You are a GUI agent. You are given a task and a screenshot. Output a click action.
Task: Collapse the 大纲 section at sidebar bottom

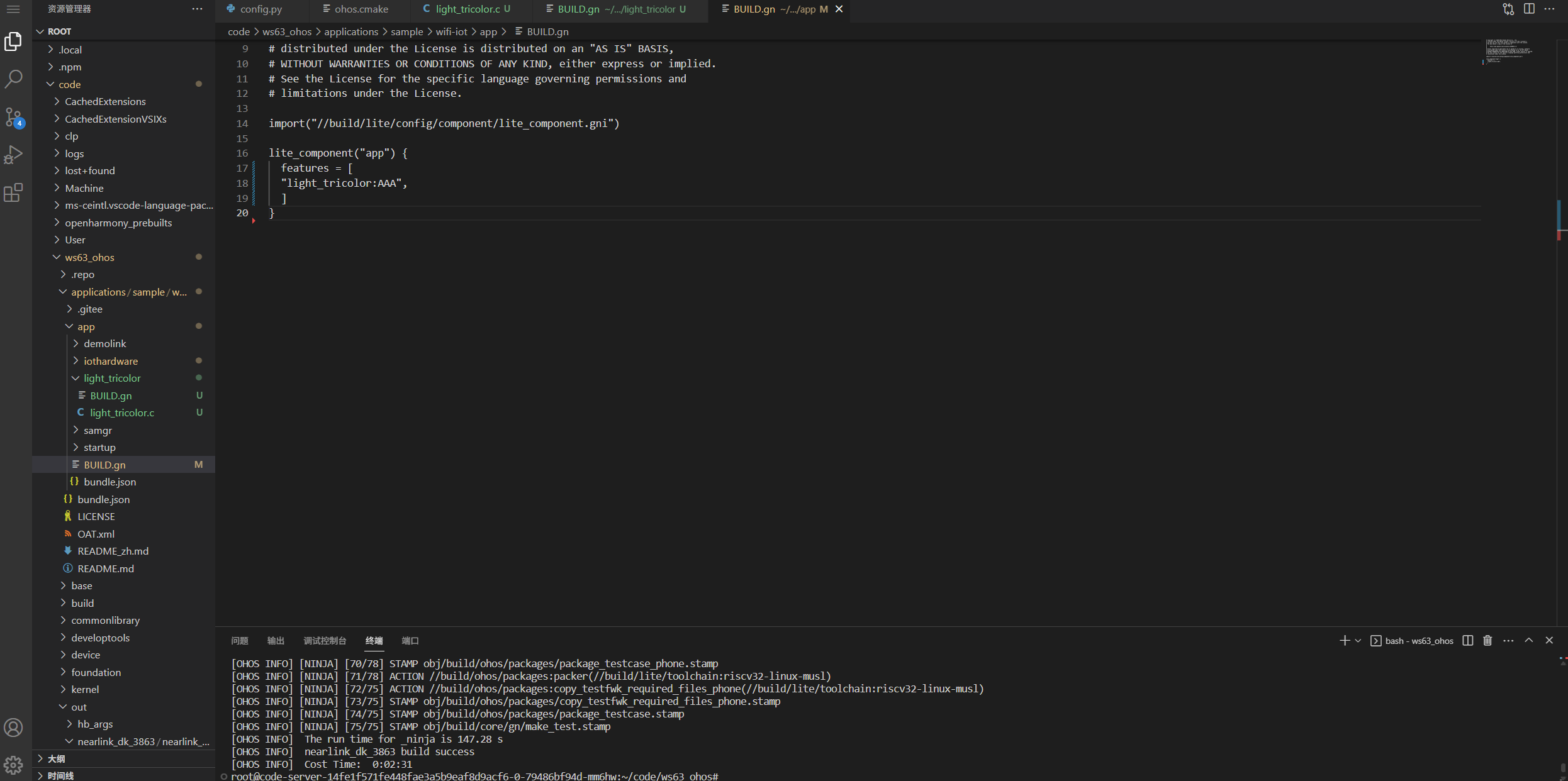click(55, 758)
